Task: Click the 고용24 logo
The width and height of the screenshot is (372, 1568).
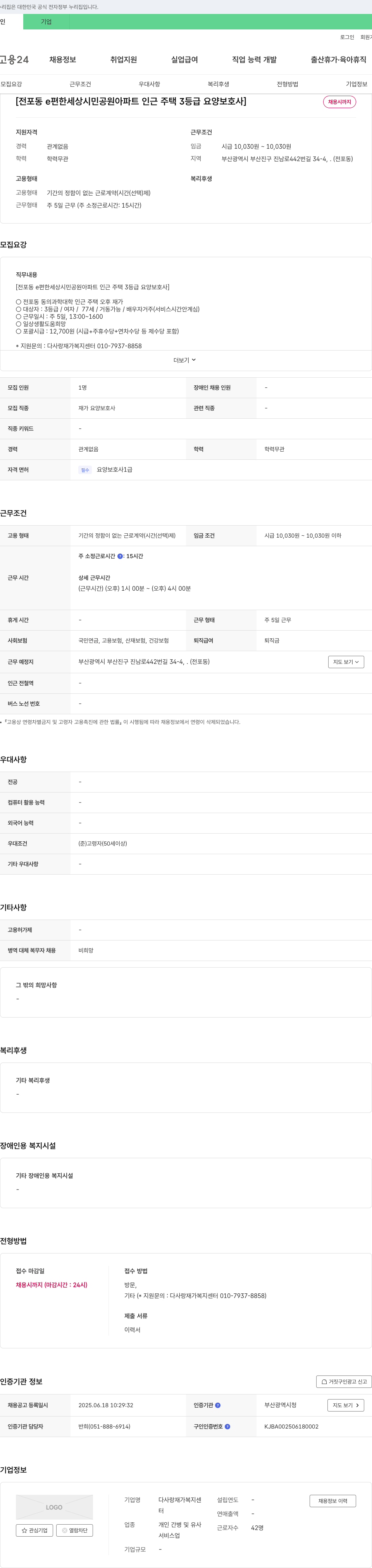Action: tap(14, 60)
